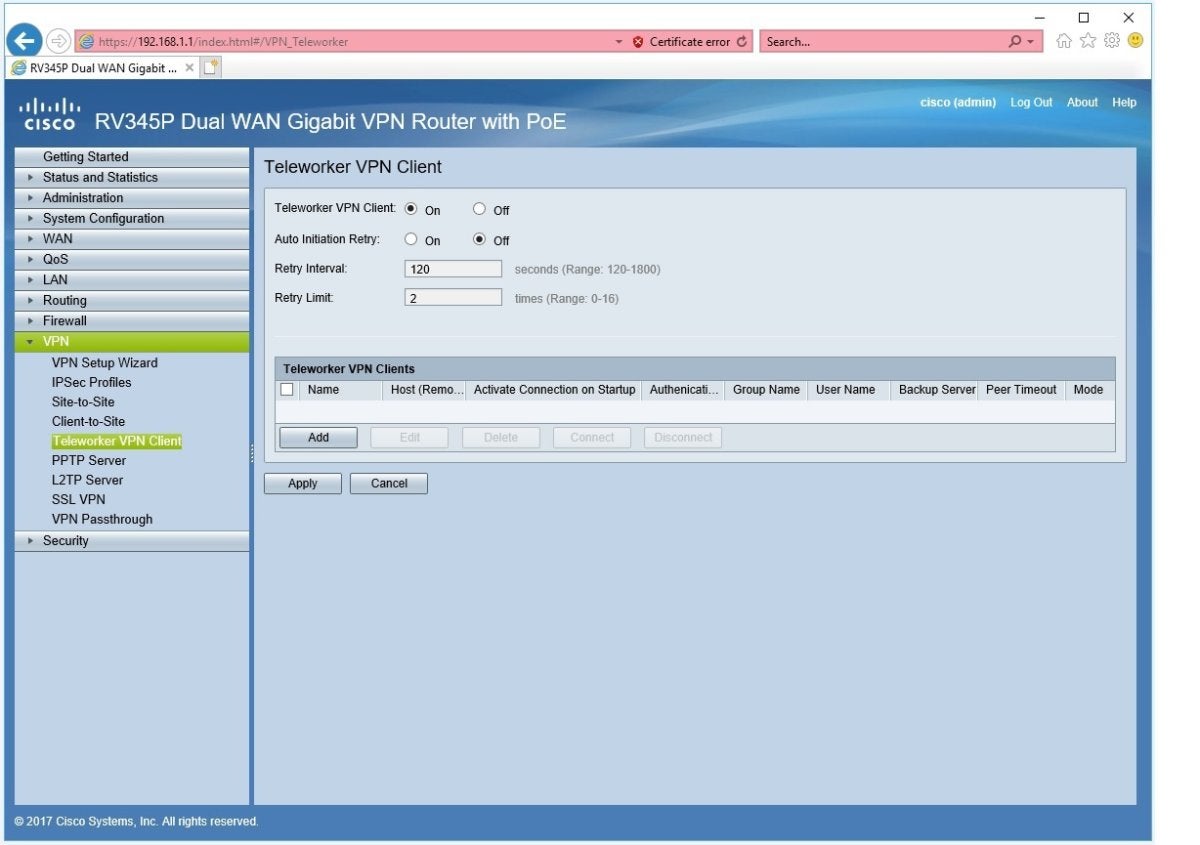
Task: Open VPN Passthrough page
Action: (102, 519)
